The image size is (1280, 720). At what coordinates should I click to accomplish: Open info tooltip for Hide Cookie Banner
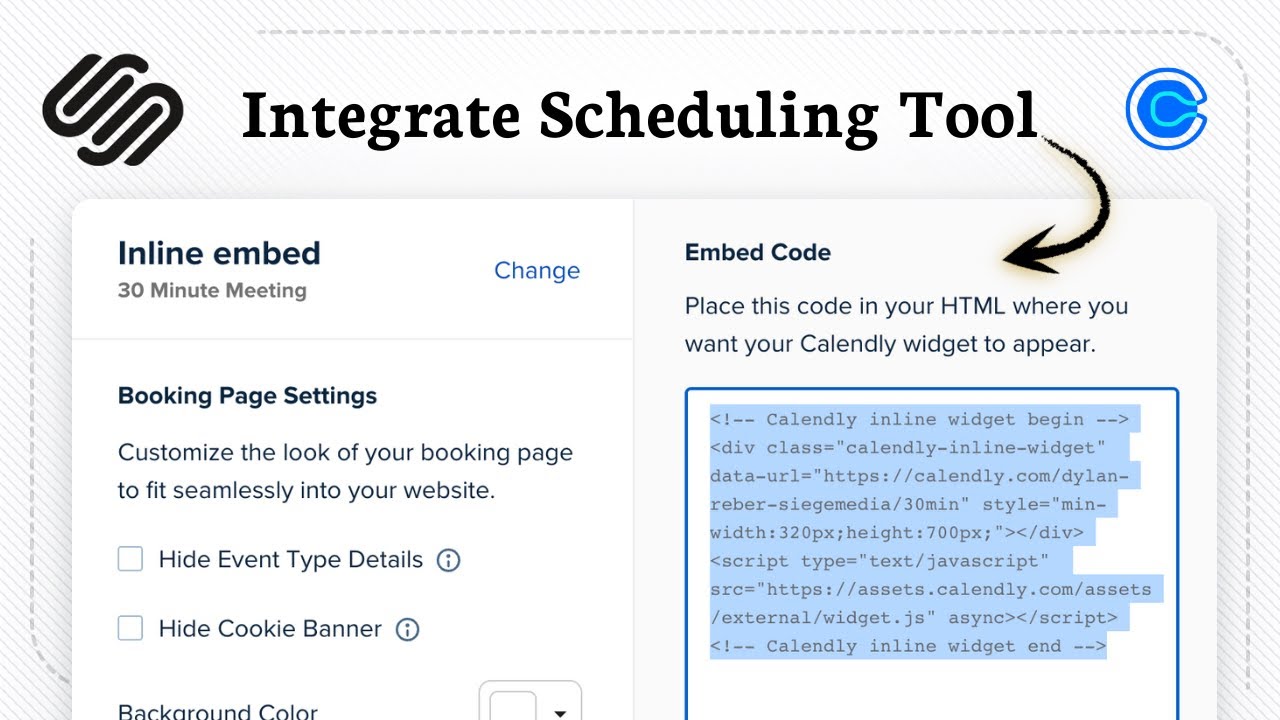tap(407, 629)
